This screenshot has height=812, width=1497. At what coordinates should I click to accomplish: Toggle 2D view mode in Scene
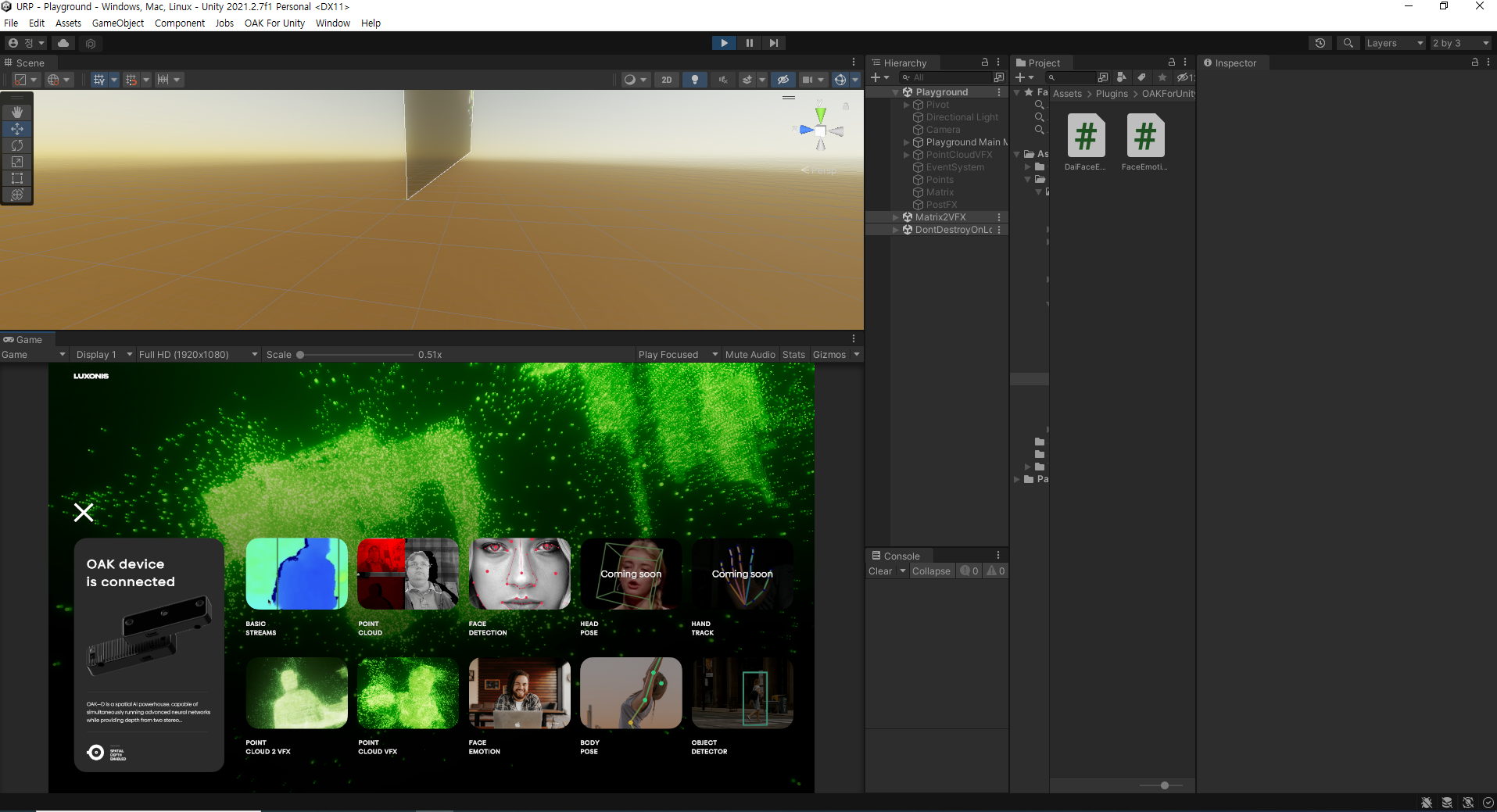[x=666, y=80]
